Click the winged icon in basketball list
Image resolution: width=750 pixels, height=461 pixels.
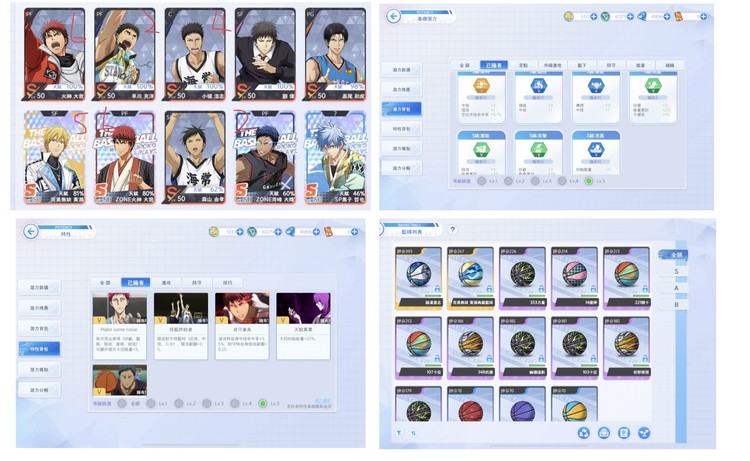[x=644, y=433]
